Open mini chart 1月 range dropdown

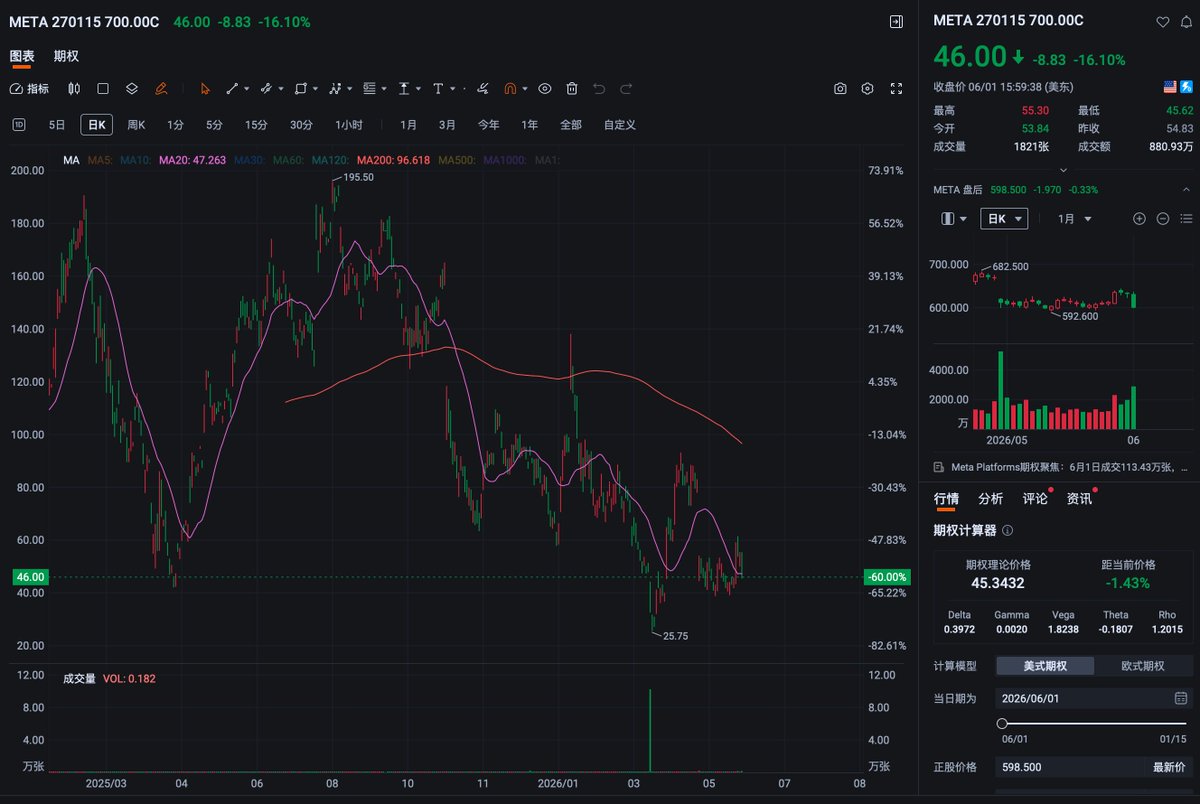[x=1074, y=218]
